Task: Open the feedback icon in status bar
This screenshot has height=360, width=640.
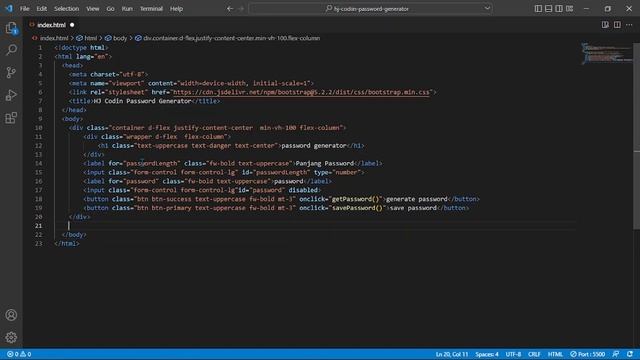Action: tap(616, 354)
